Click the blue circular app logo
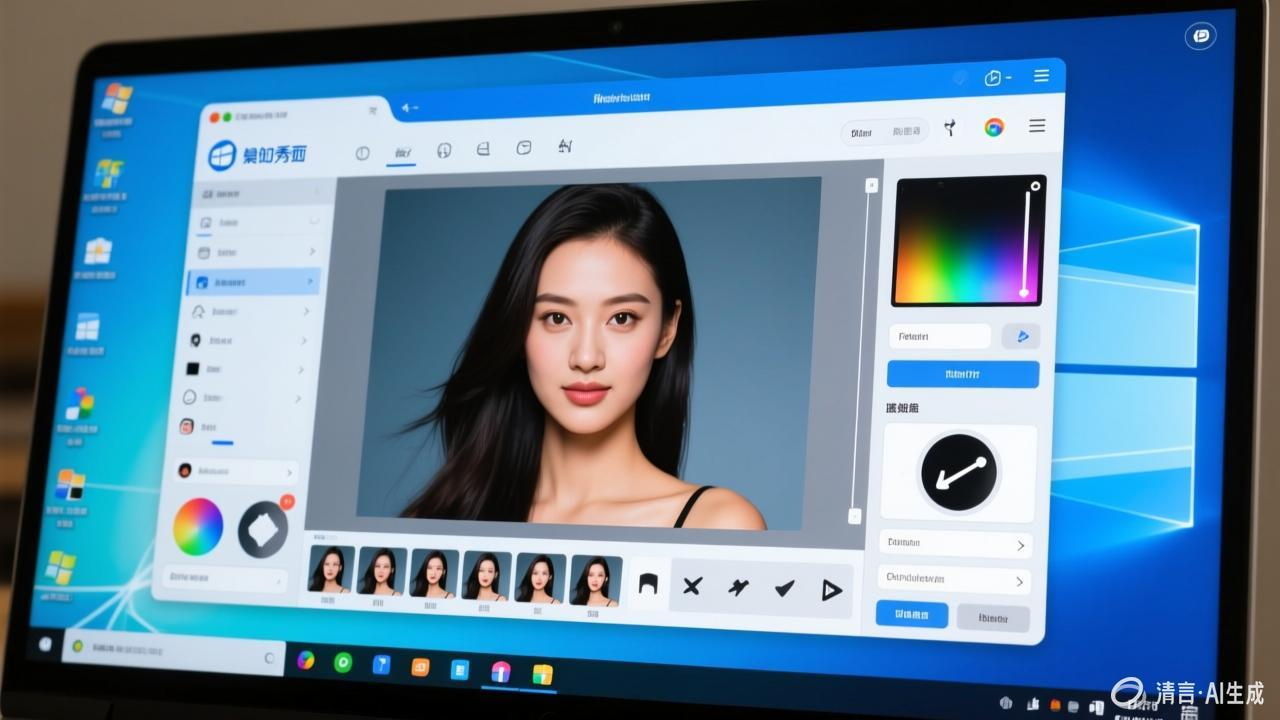 click(222, 155)
